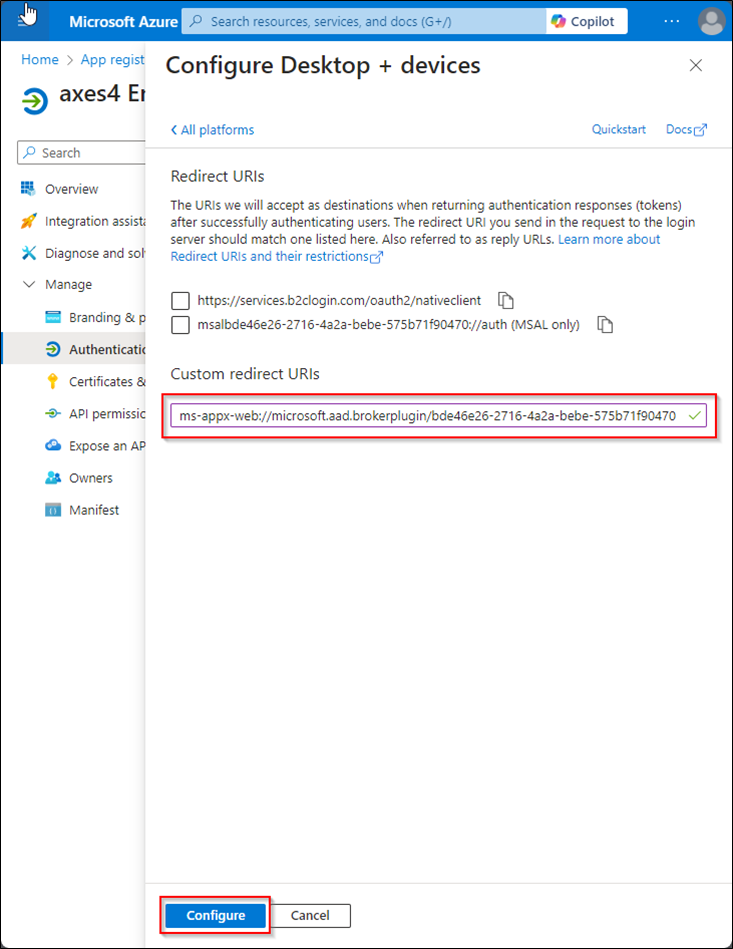This screenshot has height=949, width=733.
Task: Copy the msal auth redirect URI
Action: (x=605, y=324)
